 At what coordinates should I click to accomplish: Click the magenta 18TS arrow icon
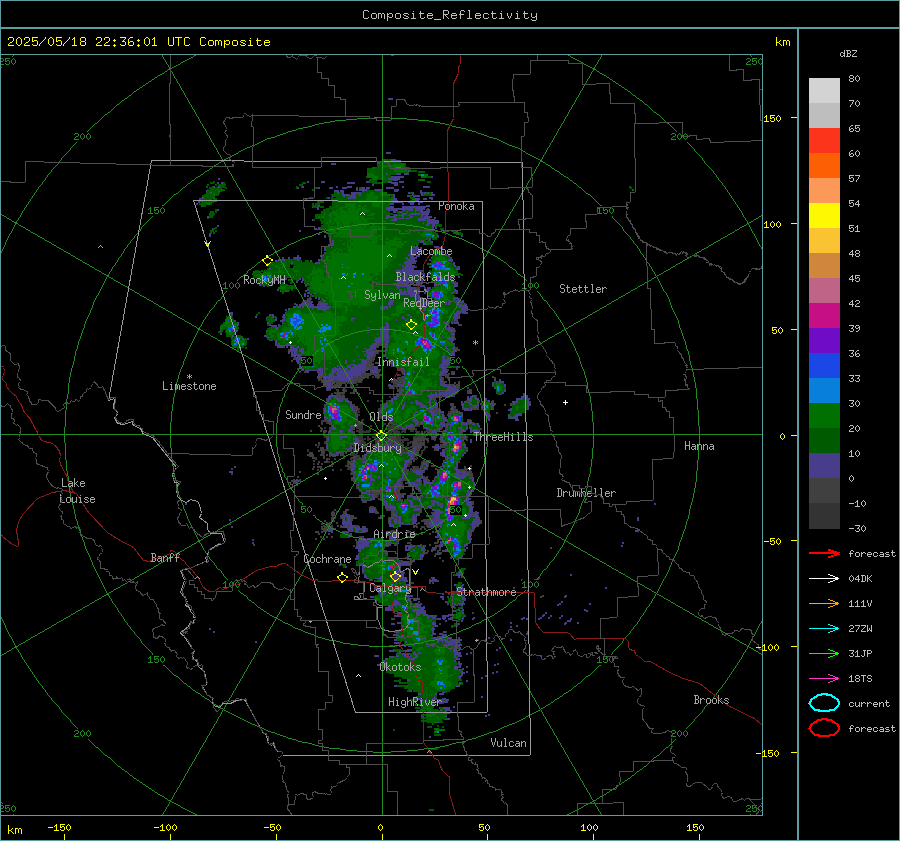[x=824, y=679]
